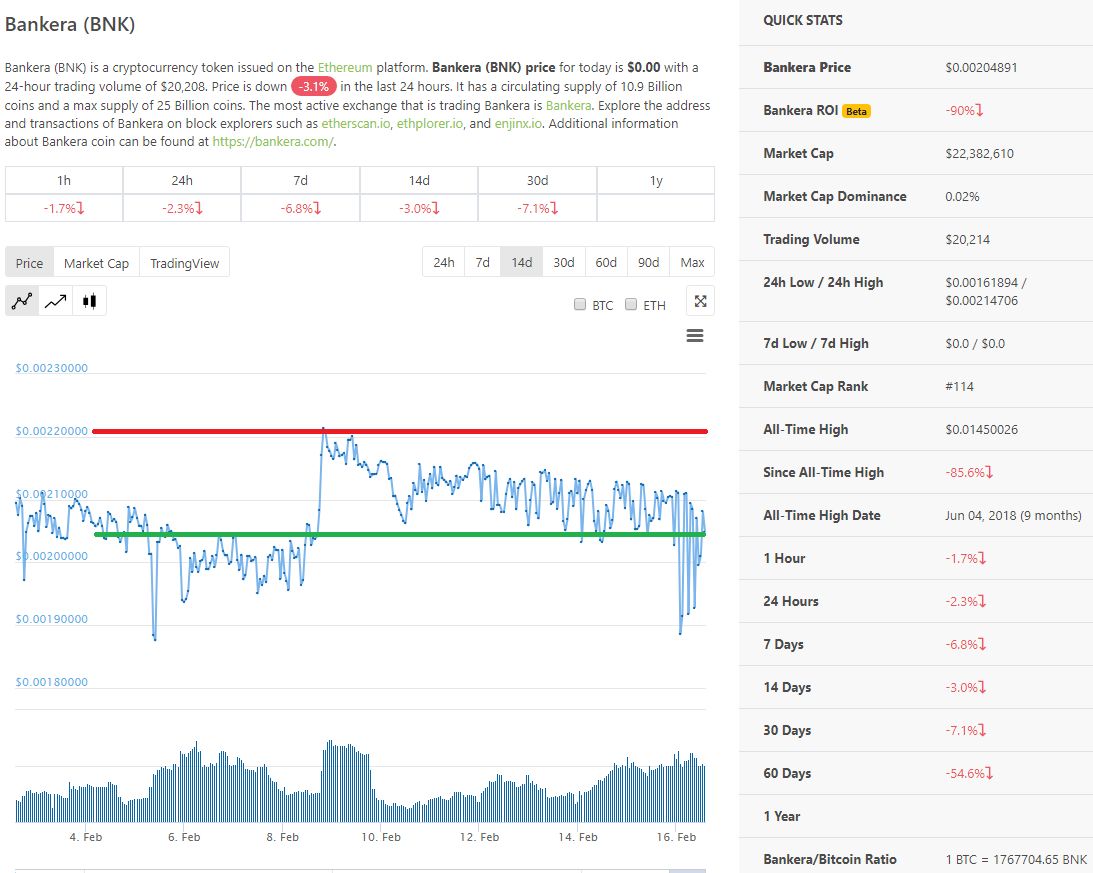1093x873 pixels.
Task: Select the trend line chart icon
Action: 56,301
